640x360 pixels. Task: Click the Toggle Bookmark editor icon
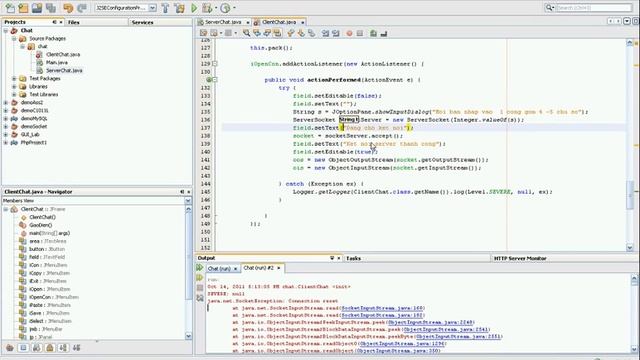311,33
